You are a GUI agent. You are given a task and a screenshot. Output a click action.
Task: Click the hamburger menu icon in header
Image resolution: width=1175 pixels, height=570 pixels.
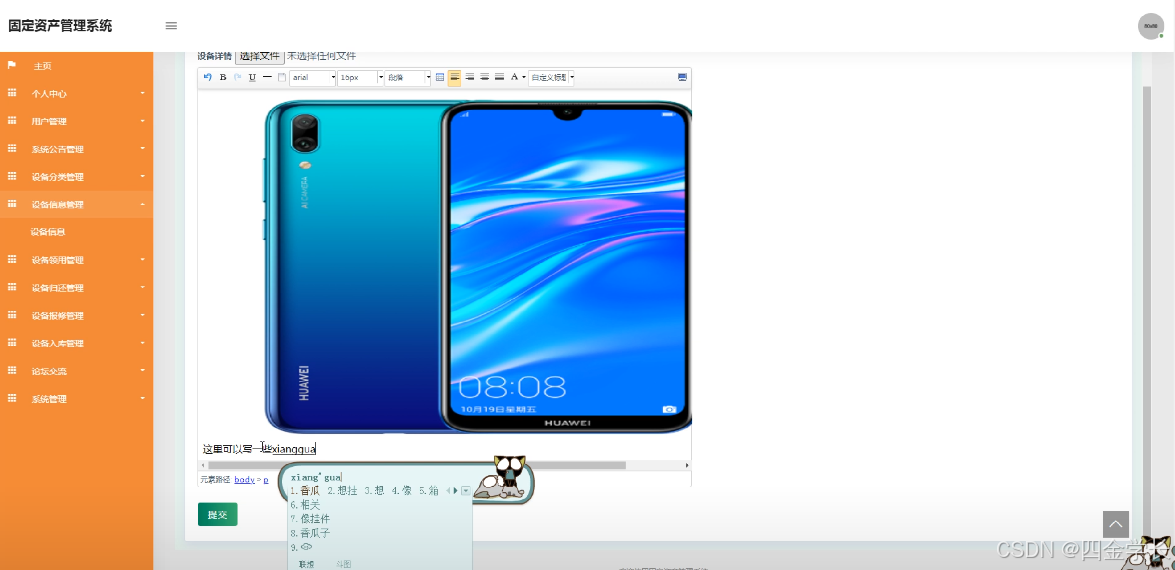click(x=172, y=25)
